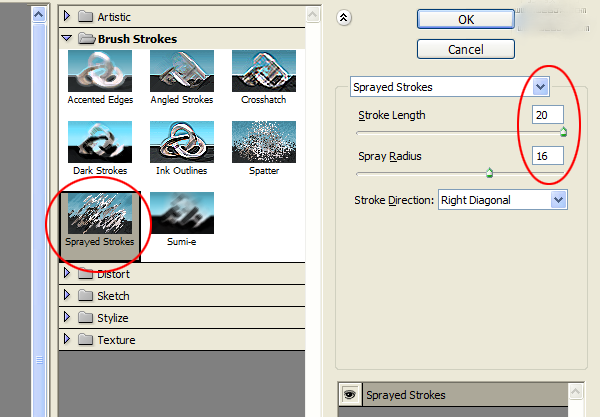The image size is (600, 417).
Task: Click the Stroke Length slider handle
Action: [x=563, y=132]
